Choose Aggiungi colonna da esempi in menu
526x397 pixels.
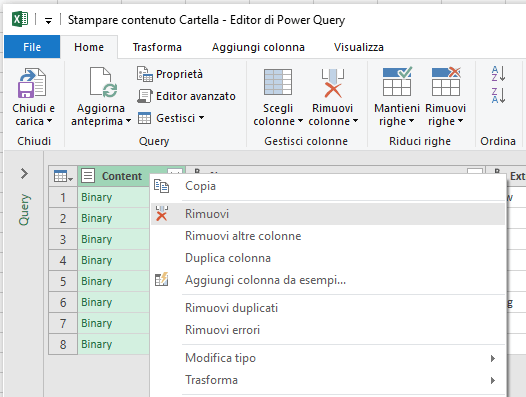327,280
